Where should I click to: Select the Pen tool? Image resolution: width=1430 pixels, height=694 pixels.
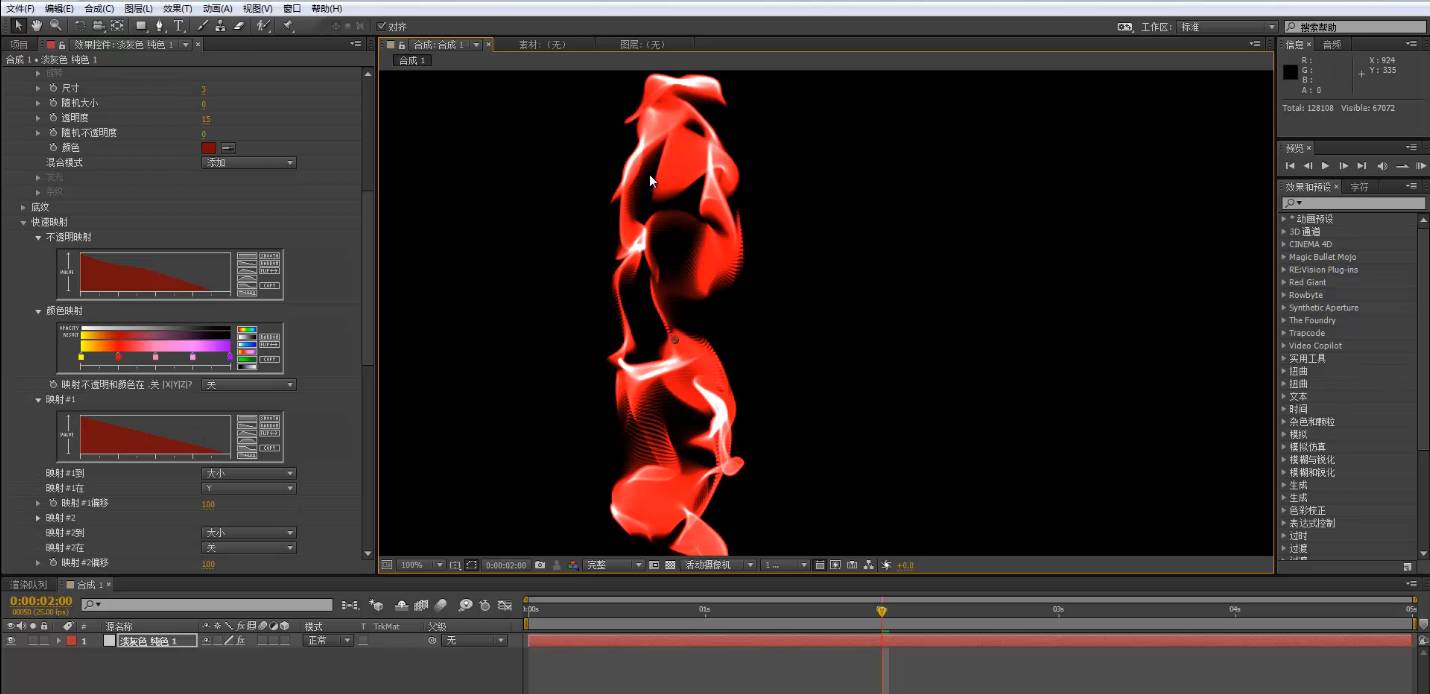click(159, 25)
